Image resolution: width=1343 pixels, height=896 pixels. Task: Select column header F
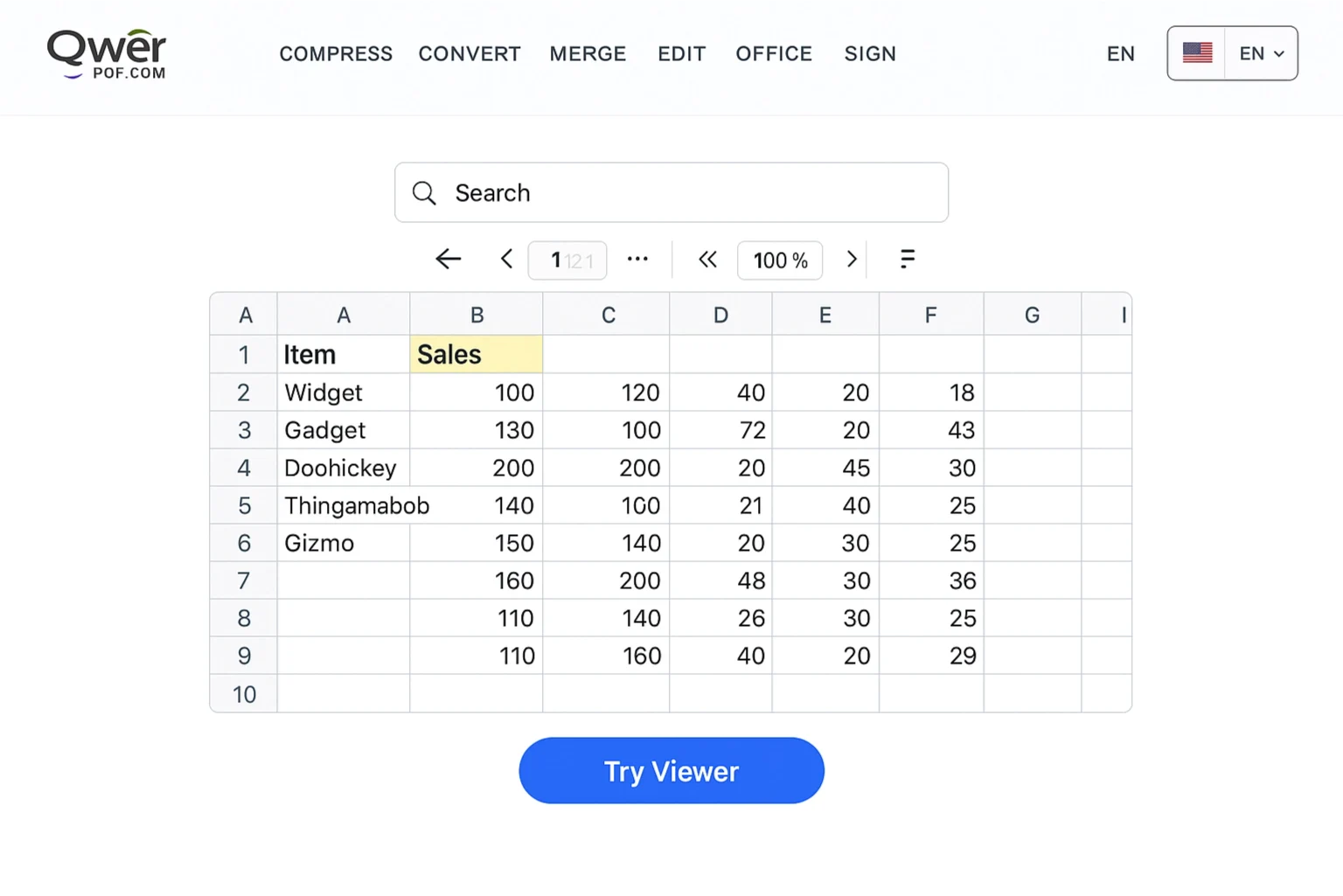931,315
